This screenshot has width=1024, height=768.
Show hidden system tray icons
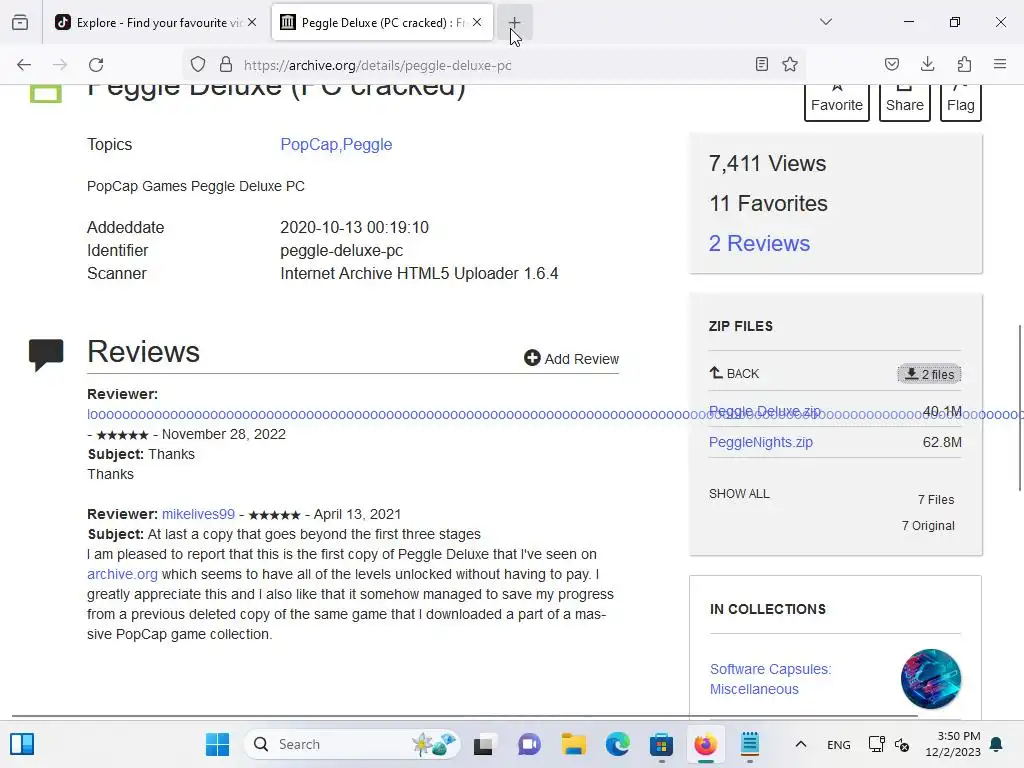pyautogui.click(x=801, y=744)
